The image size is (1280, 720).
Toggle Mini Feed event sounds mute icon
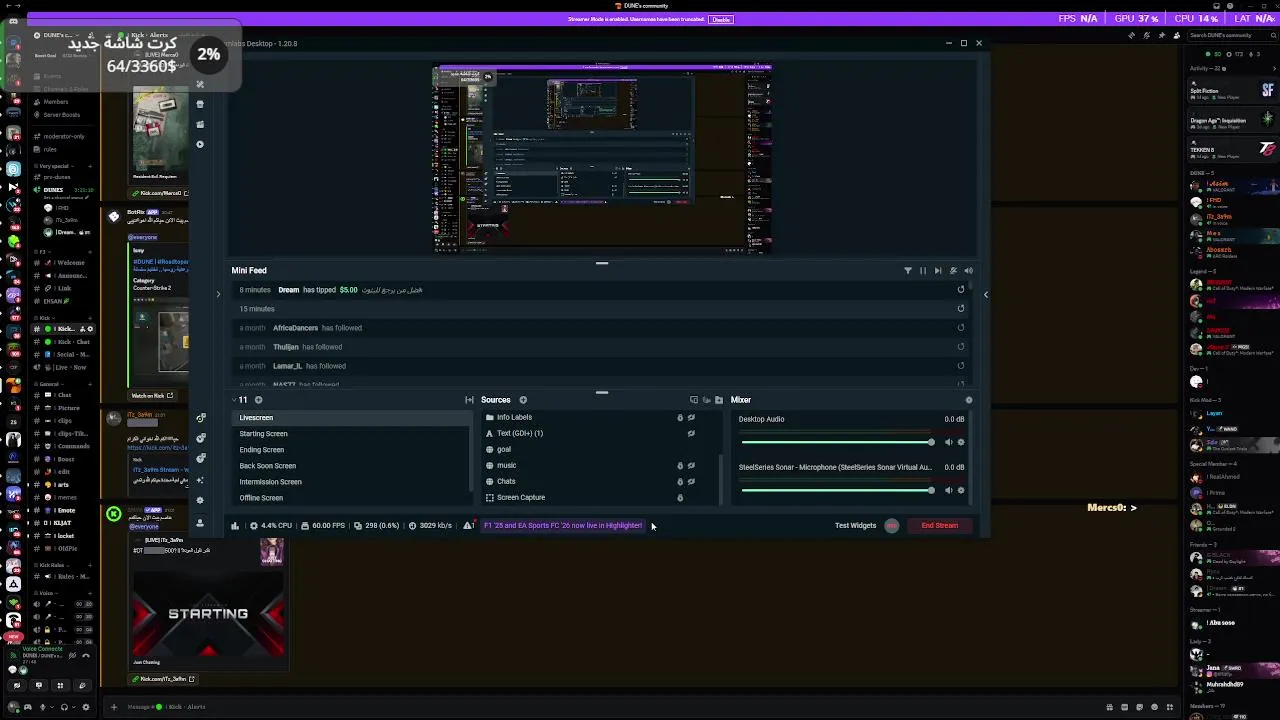953,270
